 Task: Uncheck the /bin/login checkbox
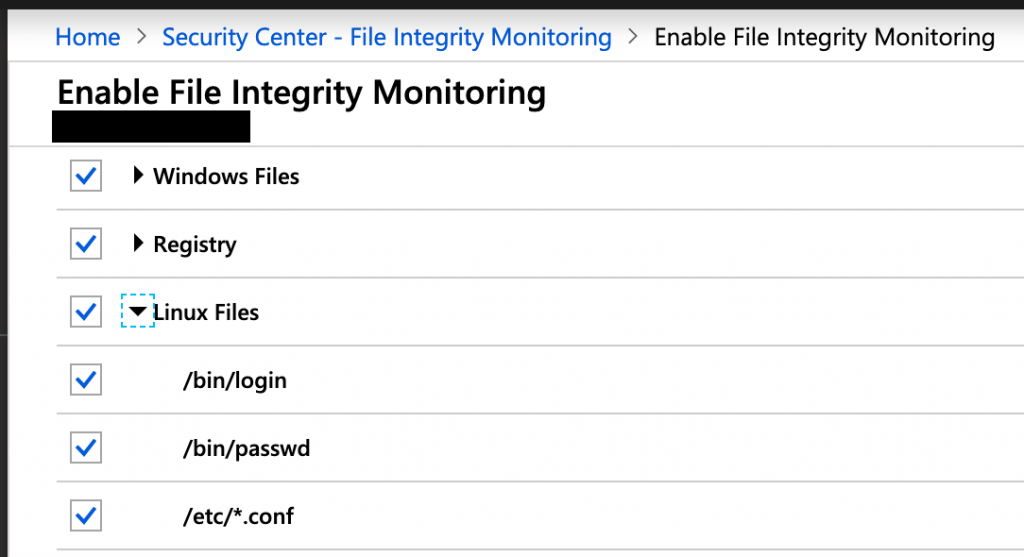click(x=86, y=379)
